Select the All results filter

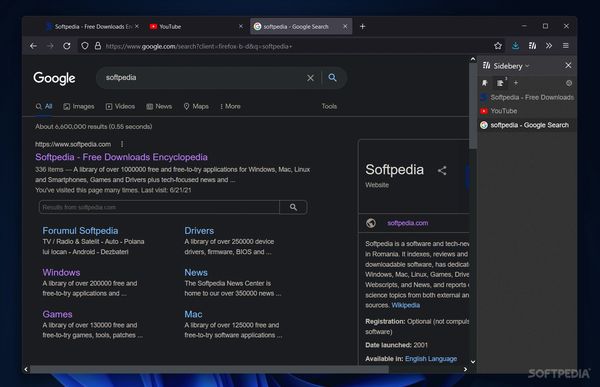44,106
